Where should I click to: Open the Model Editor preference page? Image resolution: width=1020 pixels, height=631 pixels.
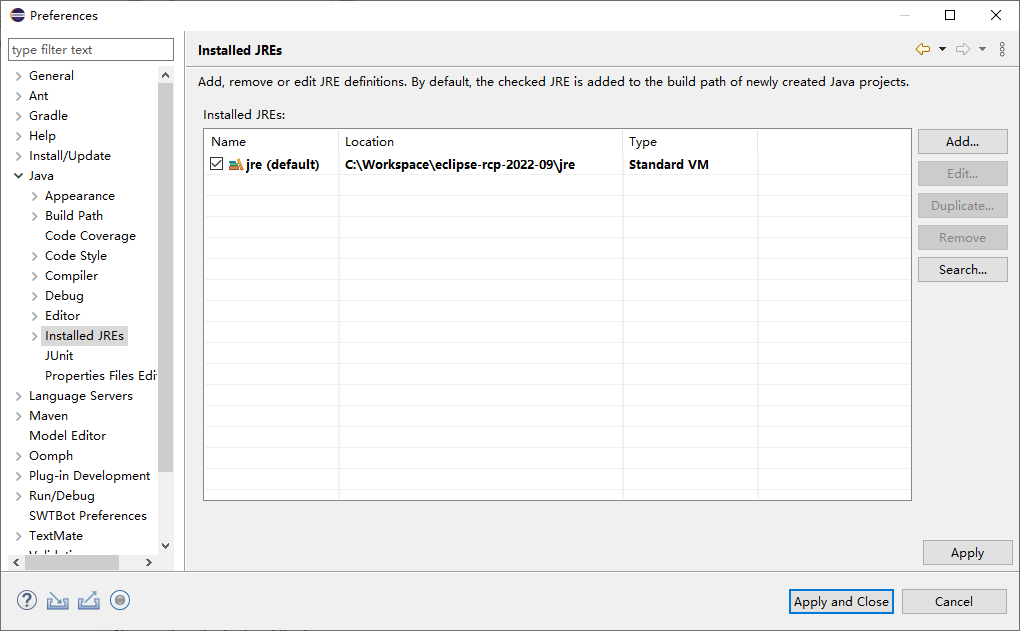tap(68, 436)
